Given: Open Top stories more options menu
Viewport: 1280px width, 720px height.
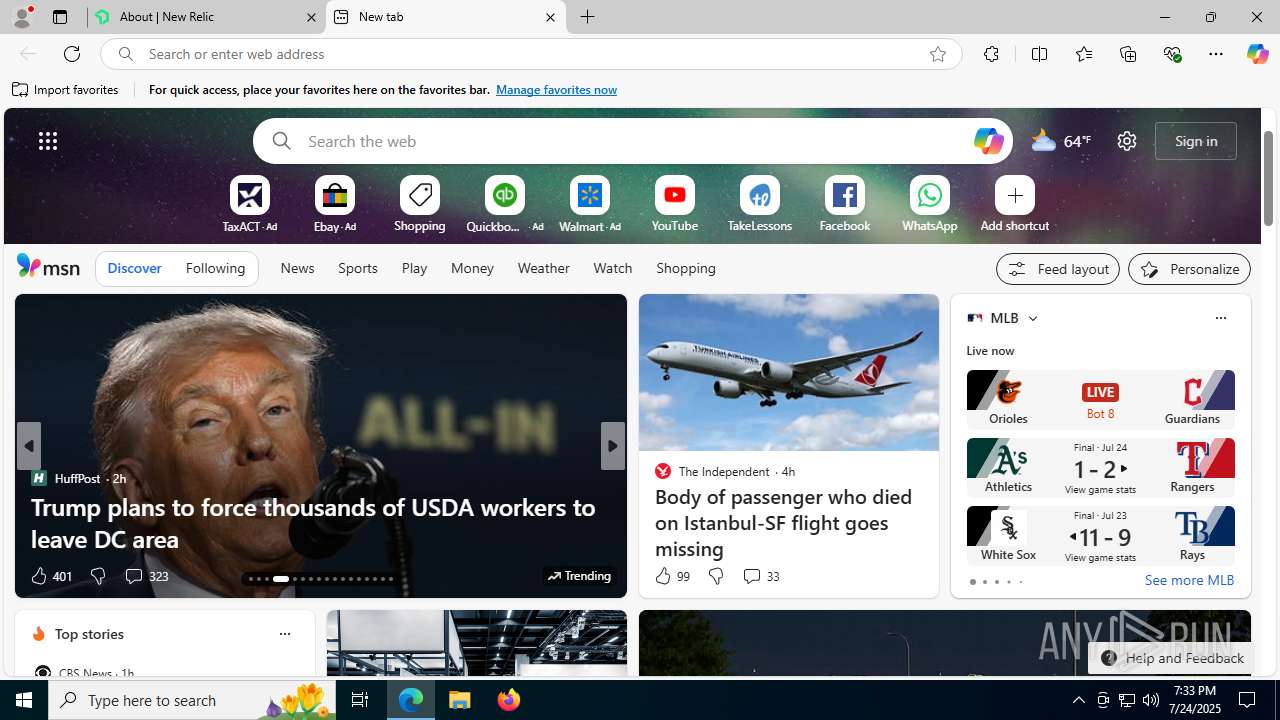Looking at the screenshot, I should click(284, 634).
